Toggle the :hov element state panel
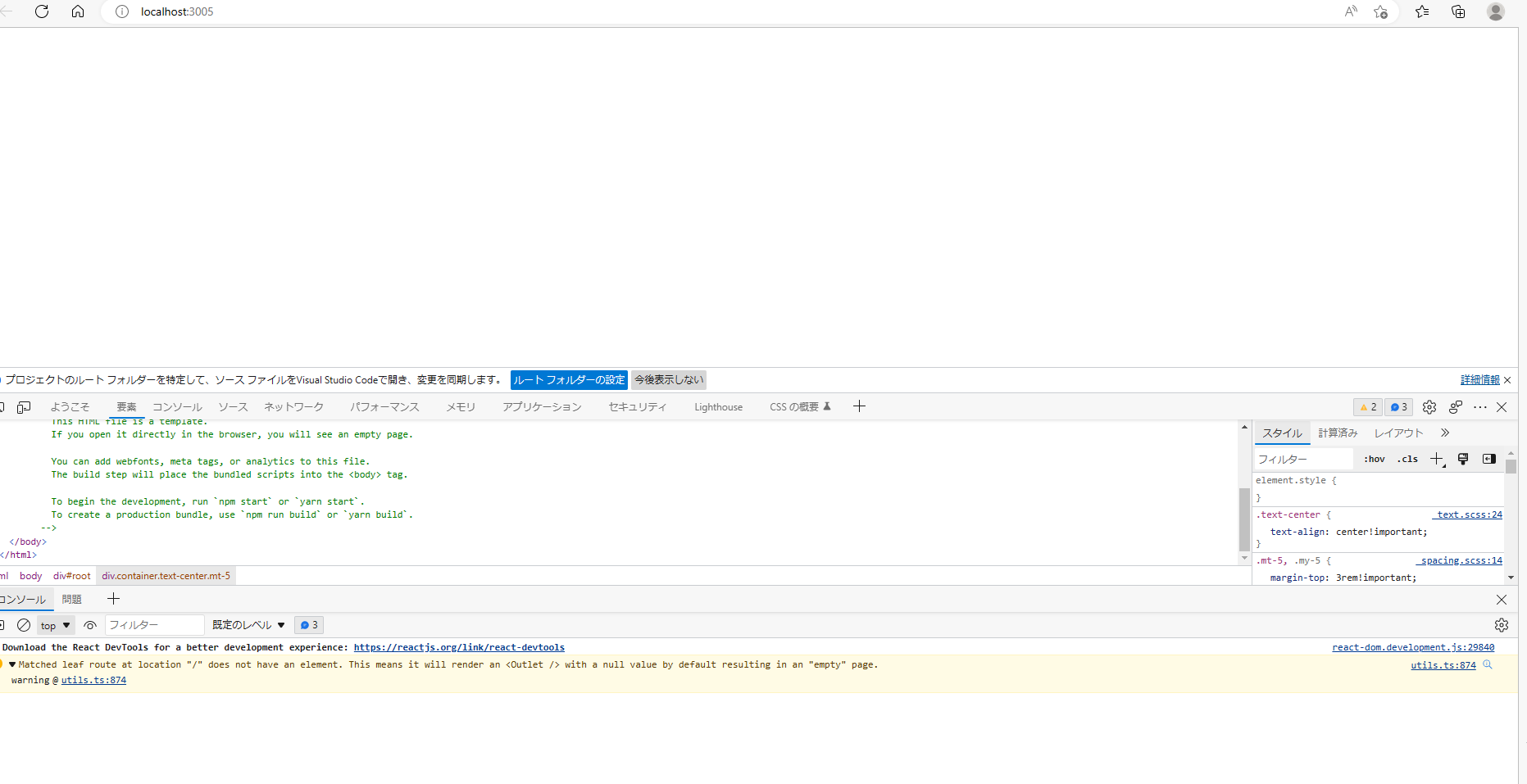Image resolution: width=1527 pixels, height=784 pixels. point(1375,460)
